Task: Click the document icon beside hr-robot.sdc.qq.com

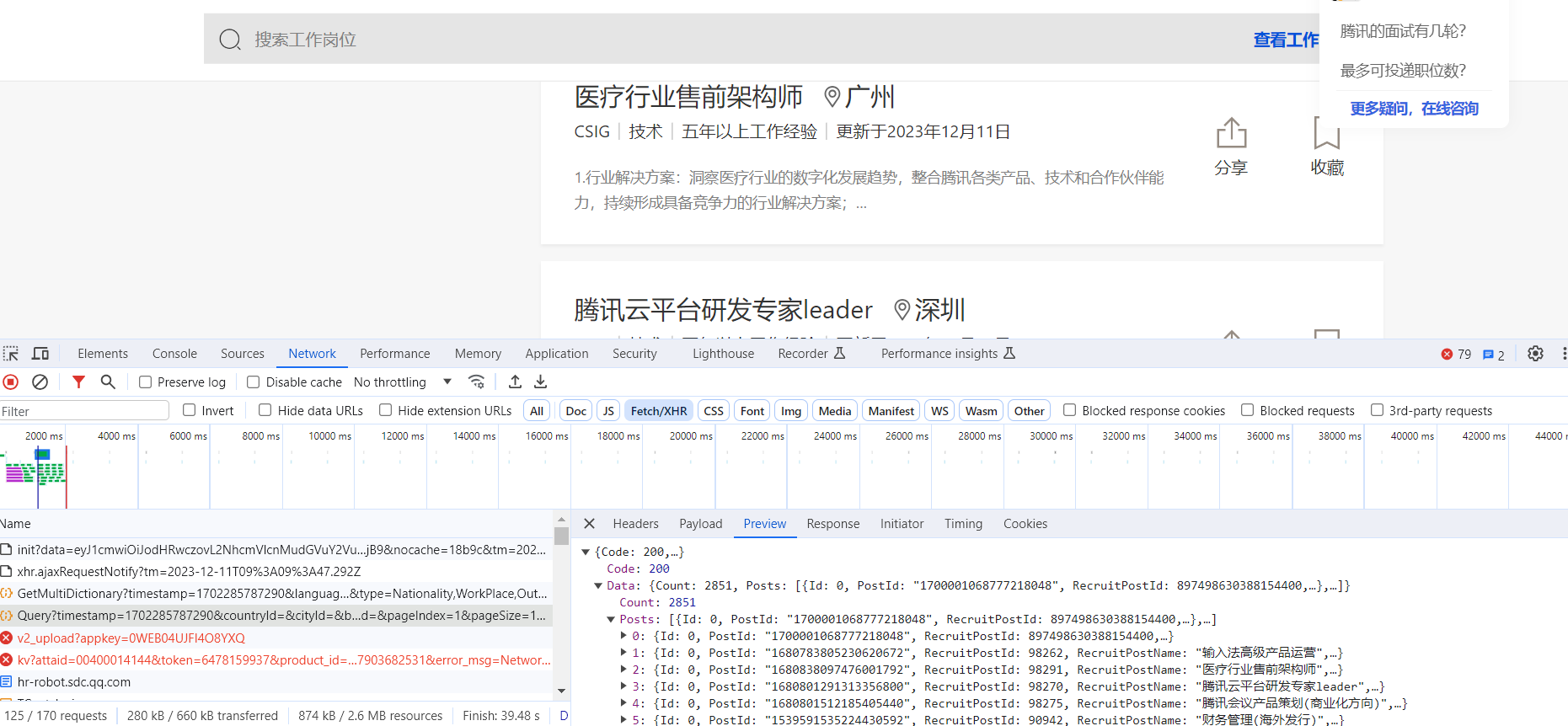Action: [7, 682]
